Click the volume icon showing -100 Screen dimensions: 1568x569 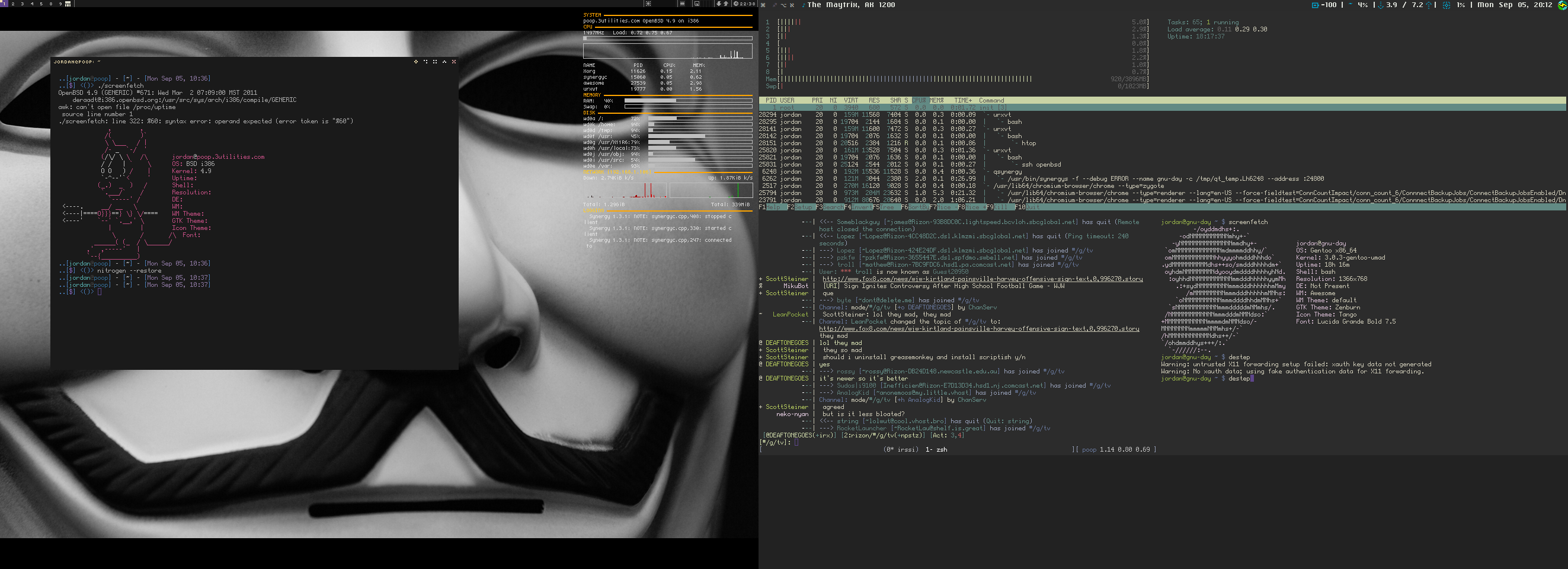[x=1315, y=5]
